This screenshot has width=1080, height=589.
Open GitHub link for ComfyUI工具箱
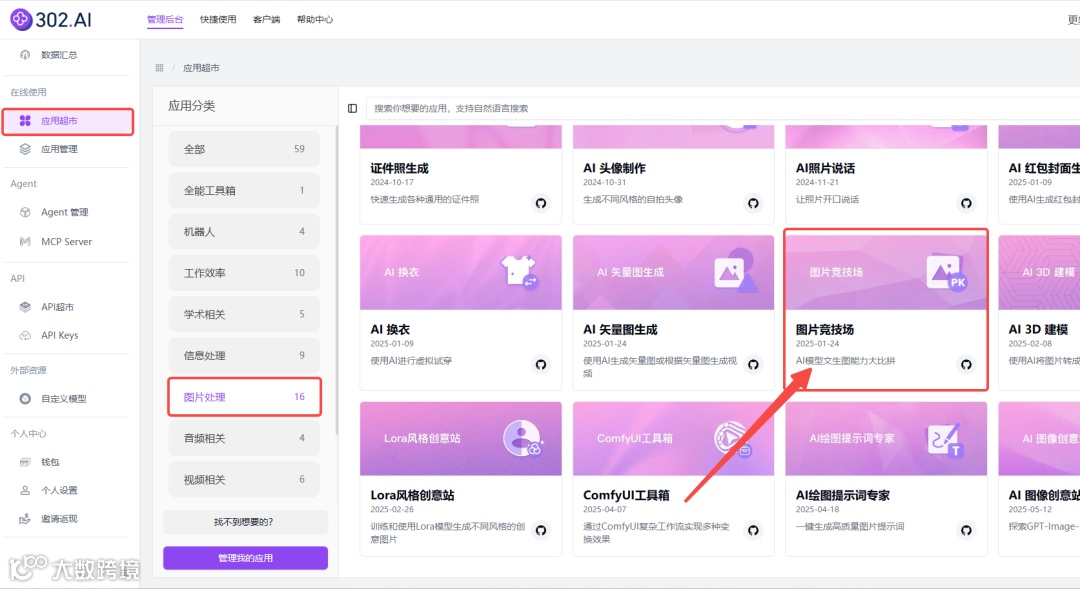coord(753,530)
